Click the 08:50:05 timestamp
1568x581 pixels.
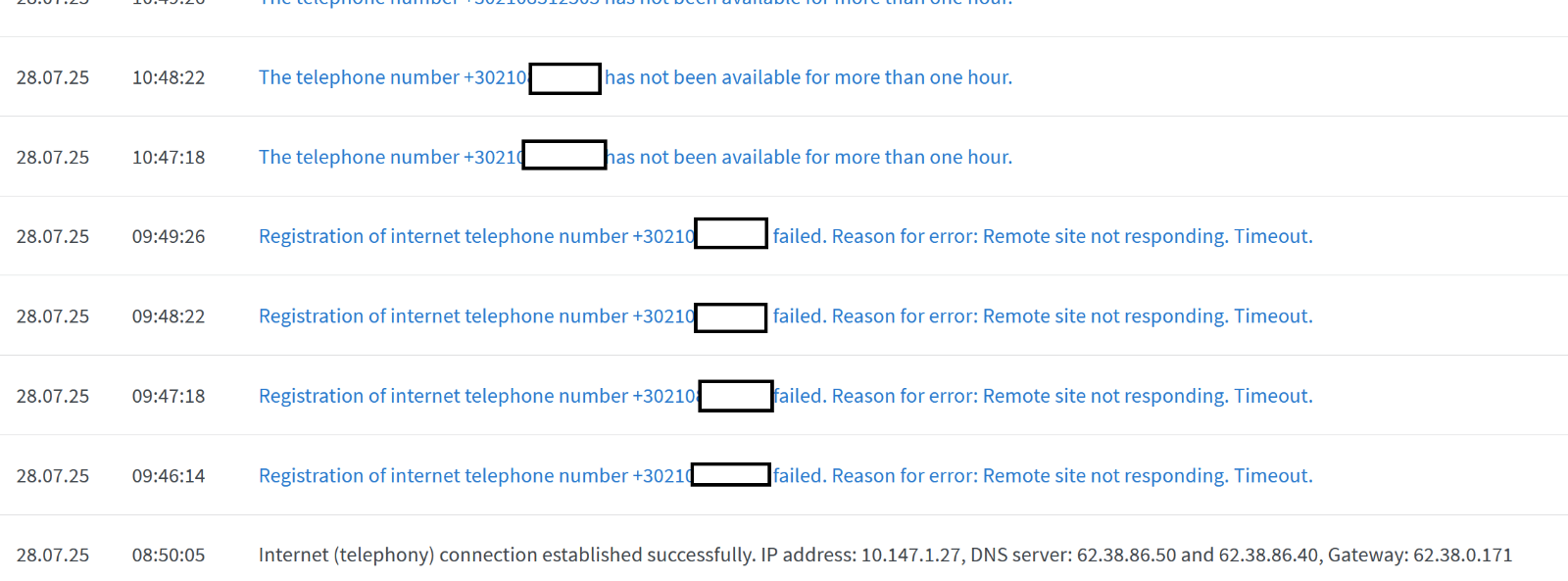[x=169, y=556]
